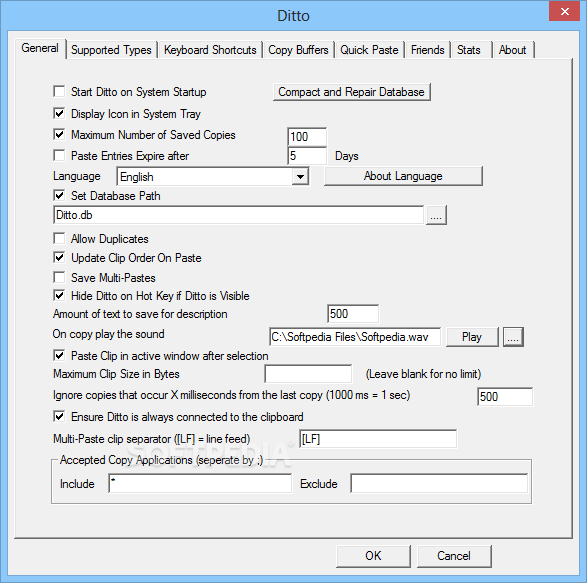This screenshot has height=583, width=587.
Task: Toggle Set Database Path checkbox
Action: point(59,195)
